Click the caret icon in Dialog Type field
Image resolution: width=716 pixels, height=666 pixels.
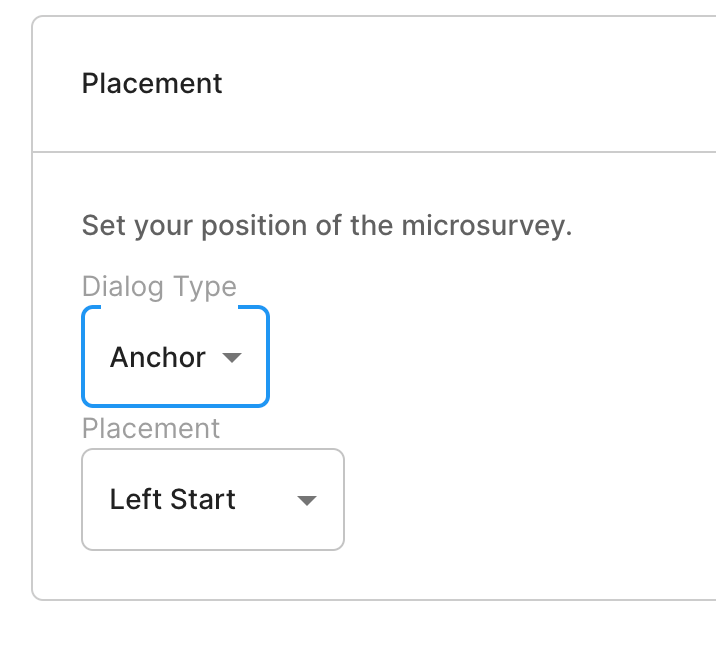[232, 358]
